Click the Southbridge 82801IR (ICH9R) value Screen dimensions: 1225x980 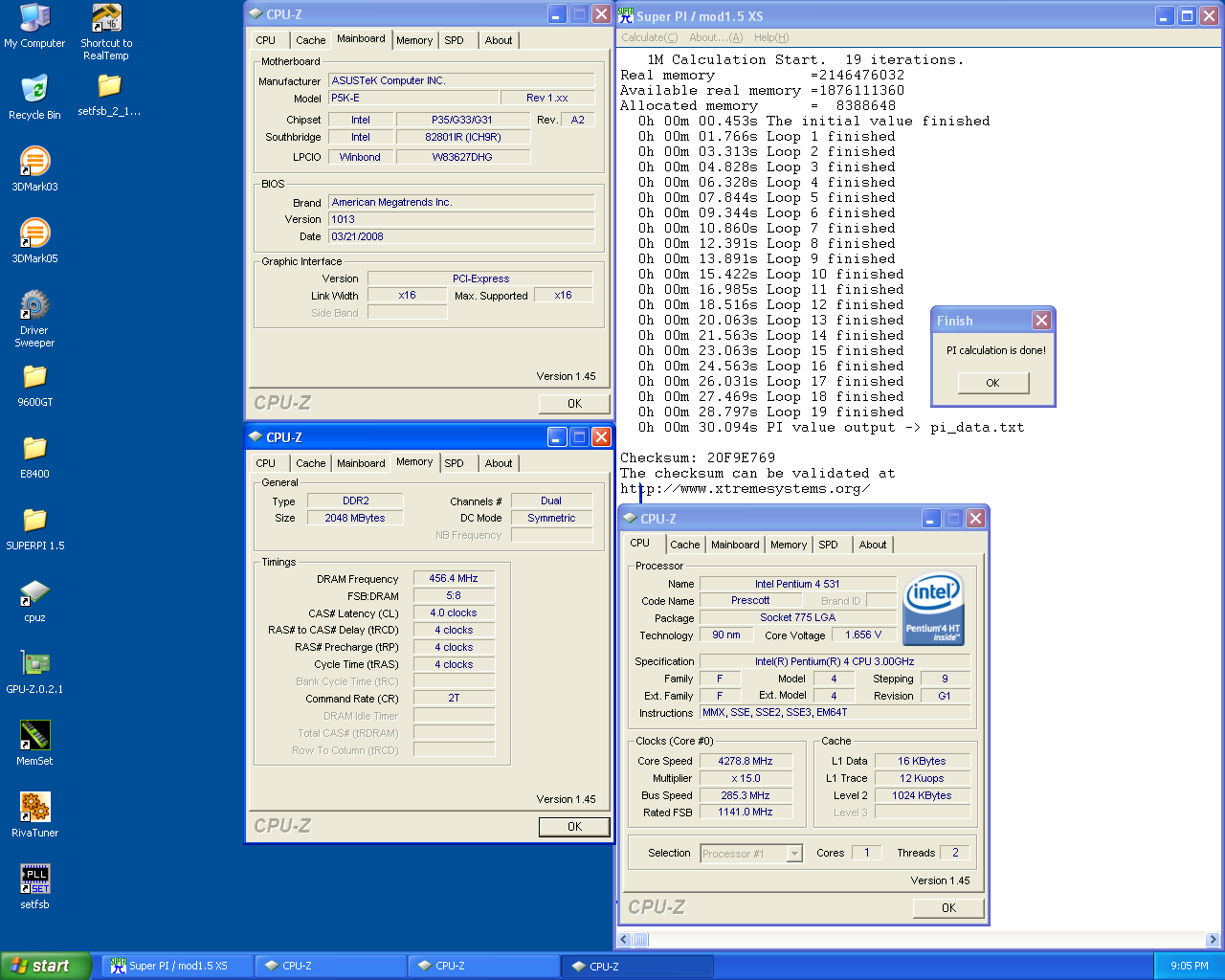click(x=463, y=137)
